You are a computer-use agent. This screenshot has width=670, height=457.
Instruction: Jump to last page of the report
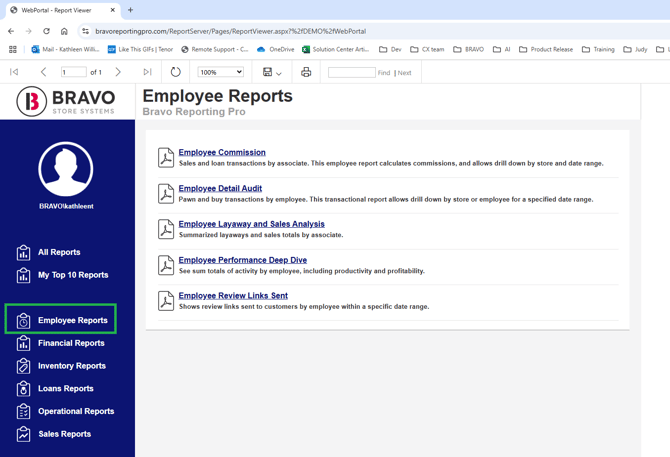(147, 72)
